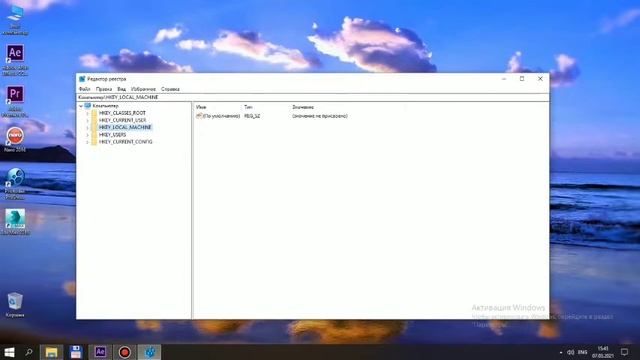
Task: Click the HKEY_USERS folder icon
Action: coord(94,135)
